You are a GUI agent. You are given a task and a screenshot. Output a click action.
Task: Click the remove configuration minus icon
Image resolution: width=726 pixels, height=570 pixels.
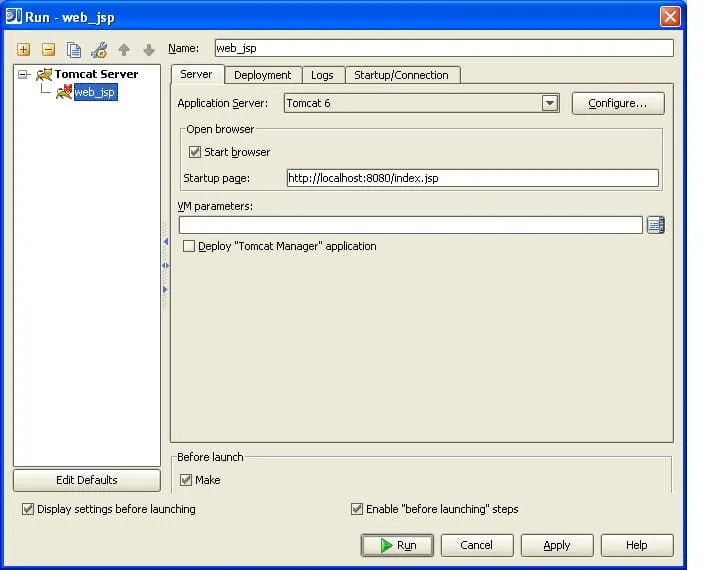[x=48, y=49]
